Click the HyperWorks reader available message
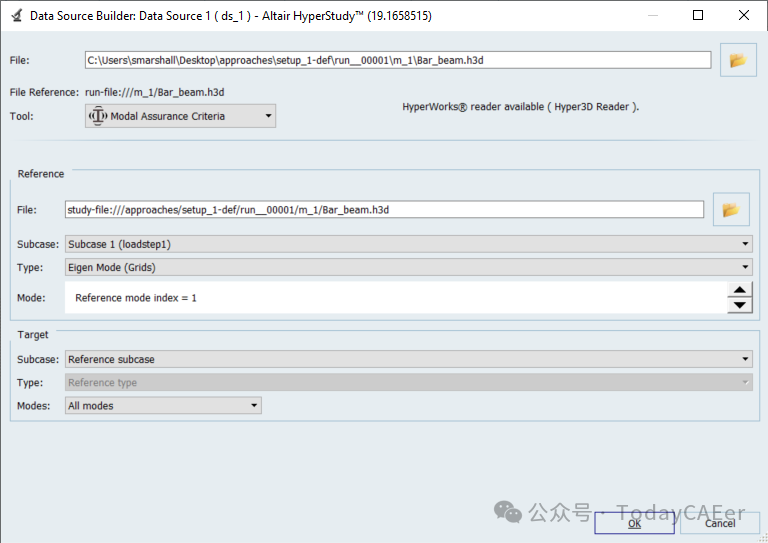Viewport: 768px width, 543px height. point(521,107)
